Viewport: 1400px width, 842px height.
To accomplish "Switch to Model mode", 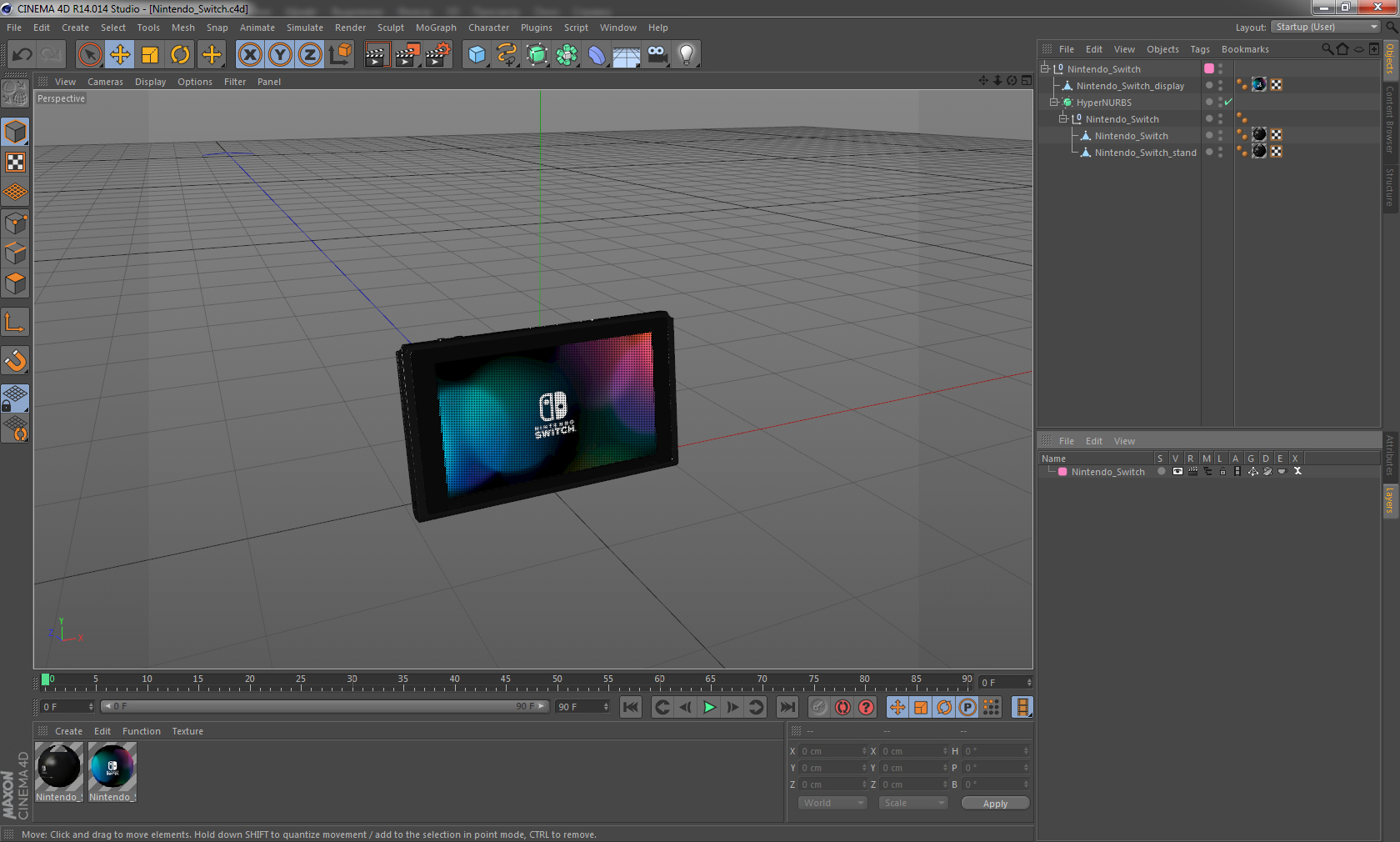I will (x=15, y=132).
